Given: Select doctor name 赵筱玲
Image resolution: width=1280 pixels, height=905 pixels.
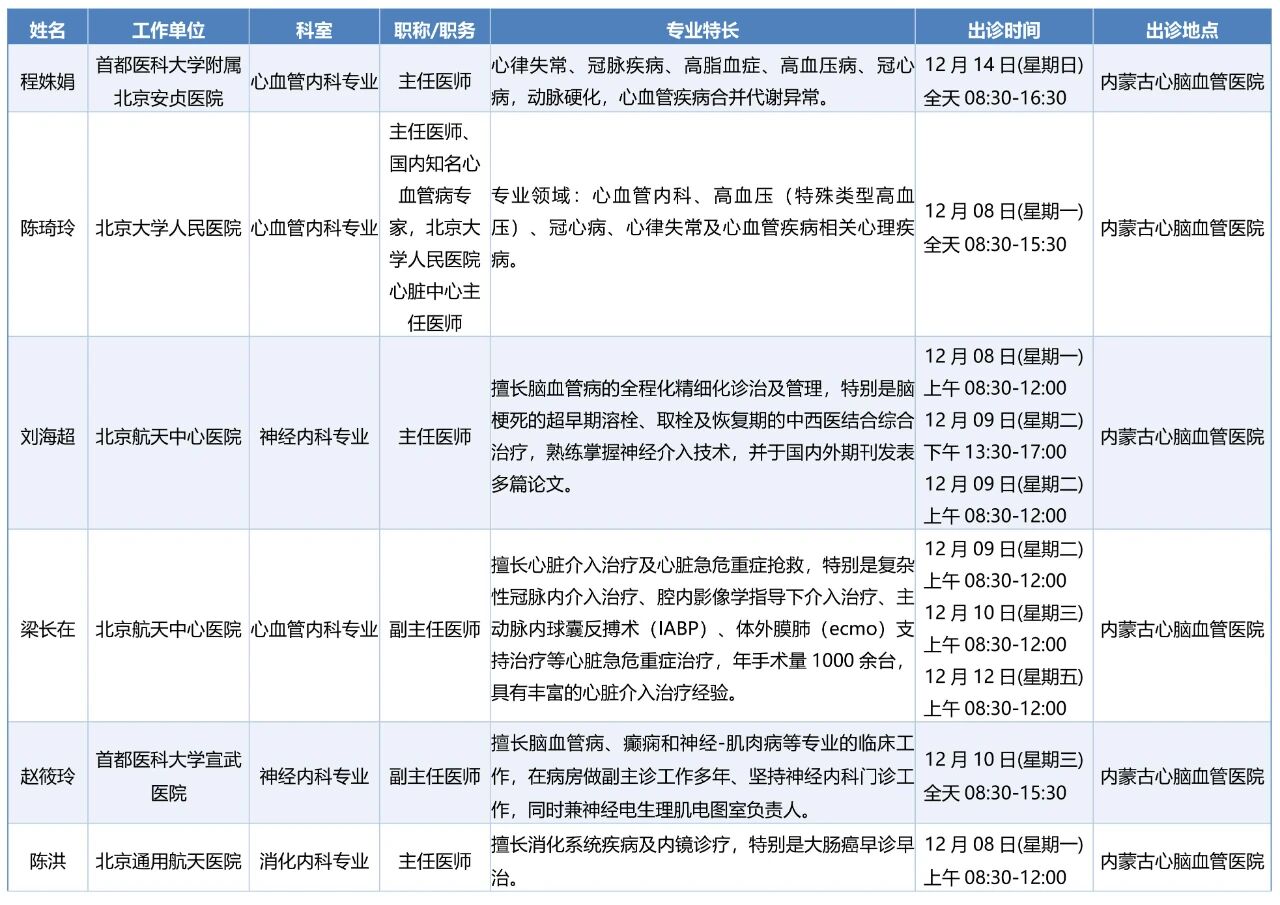Looking at the screenshot, I should [47, 776].
